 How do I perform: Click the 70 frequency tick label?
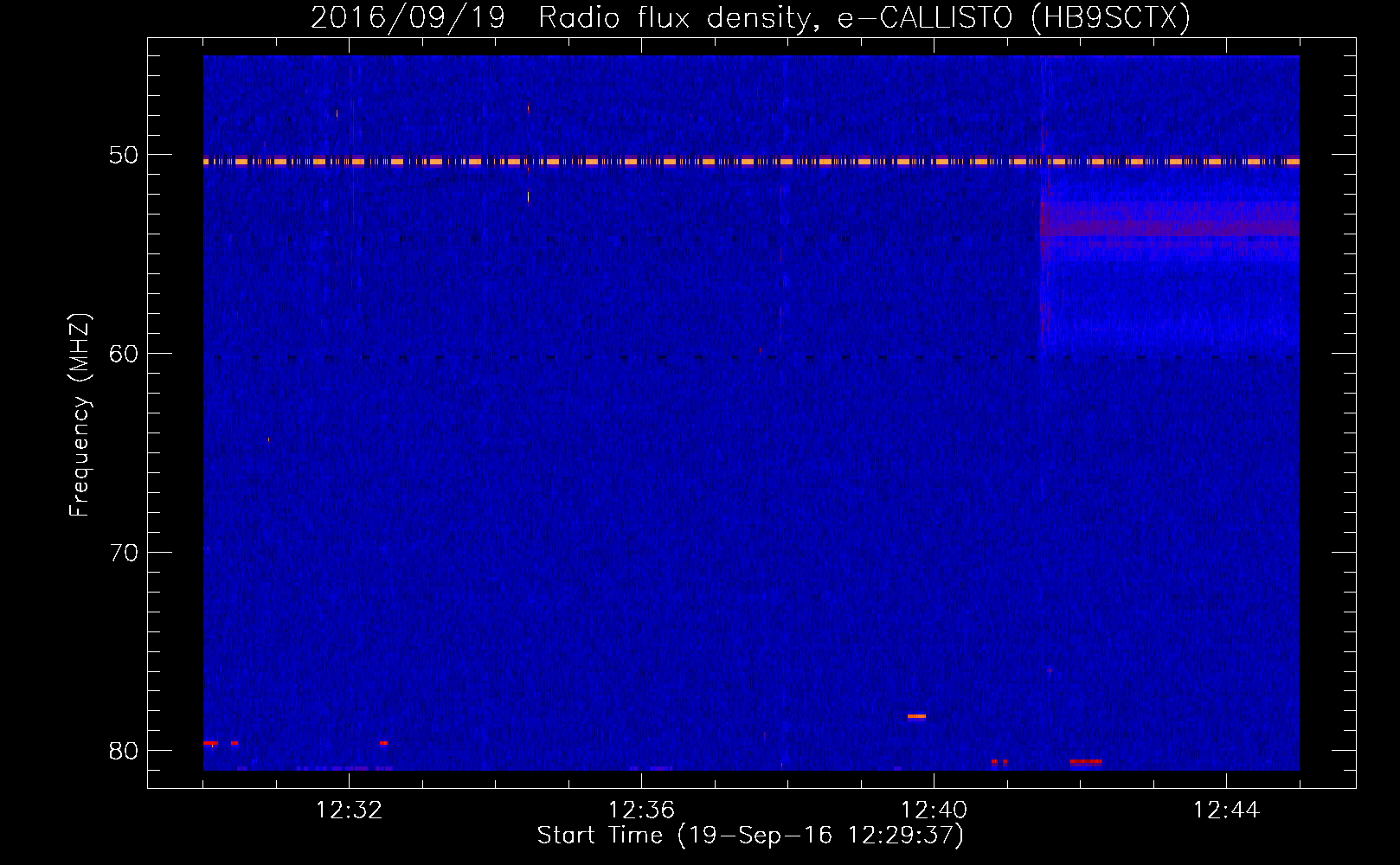pyautogui.click(x=124, y=552)
